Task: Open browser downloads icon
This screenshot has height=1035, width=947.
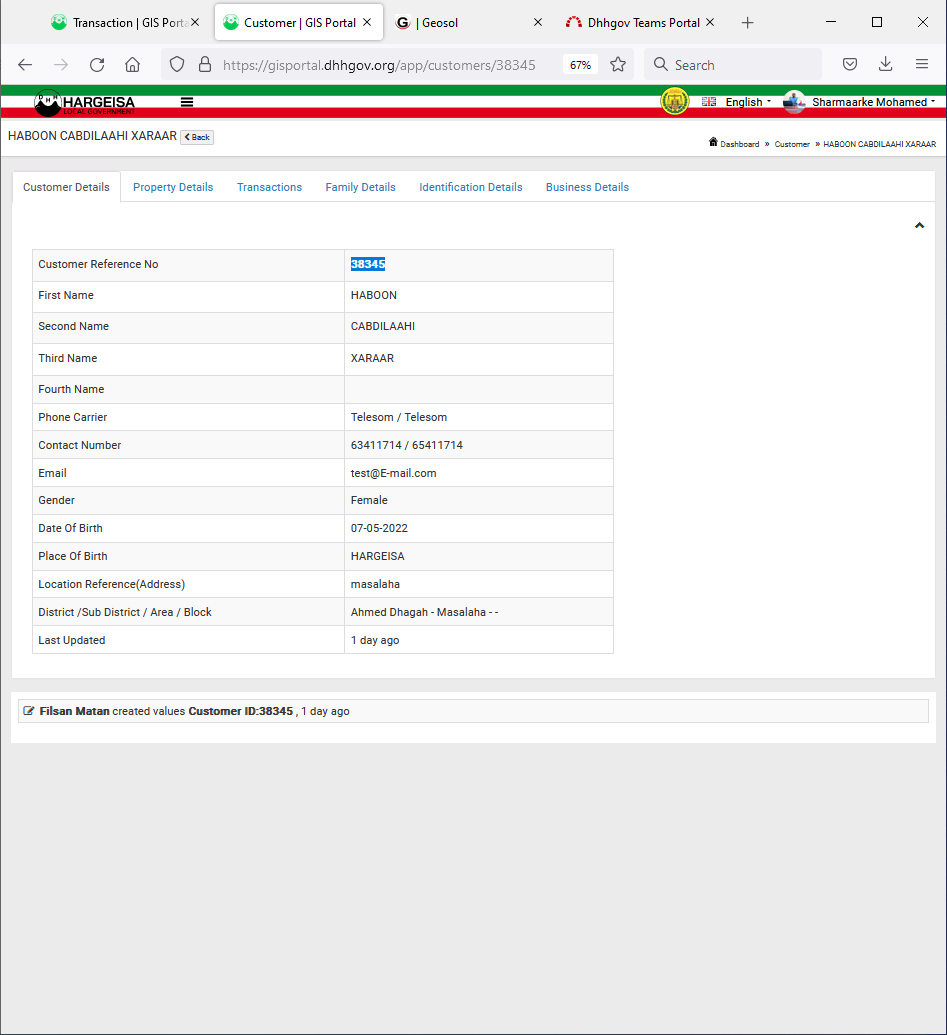Action: pyautogui.click(x=886, y=65)
